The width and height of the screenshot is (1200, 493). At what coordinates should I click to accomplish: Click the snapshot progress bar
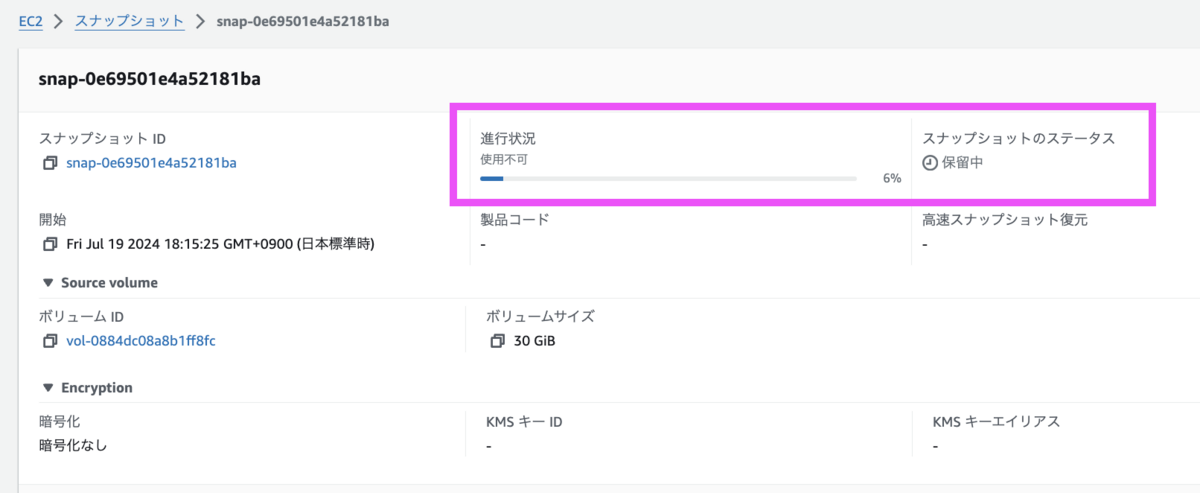pyautogui.click(x=668, y=179)
